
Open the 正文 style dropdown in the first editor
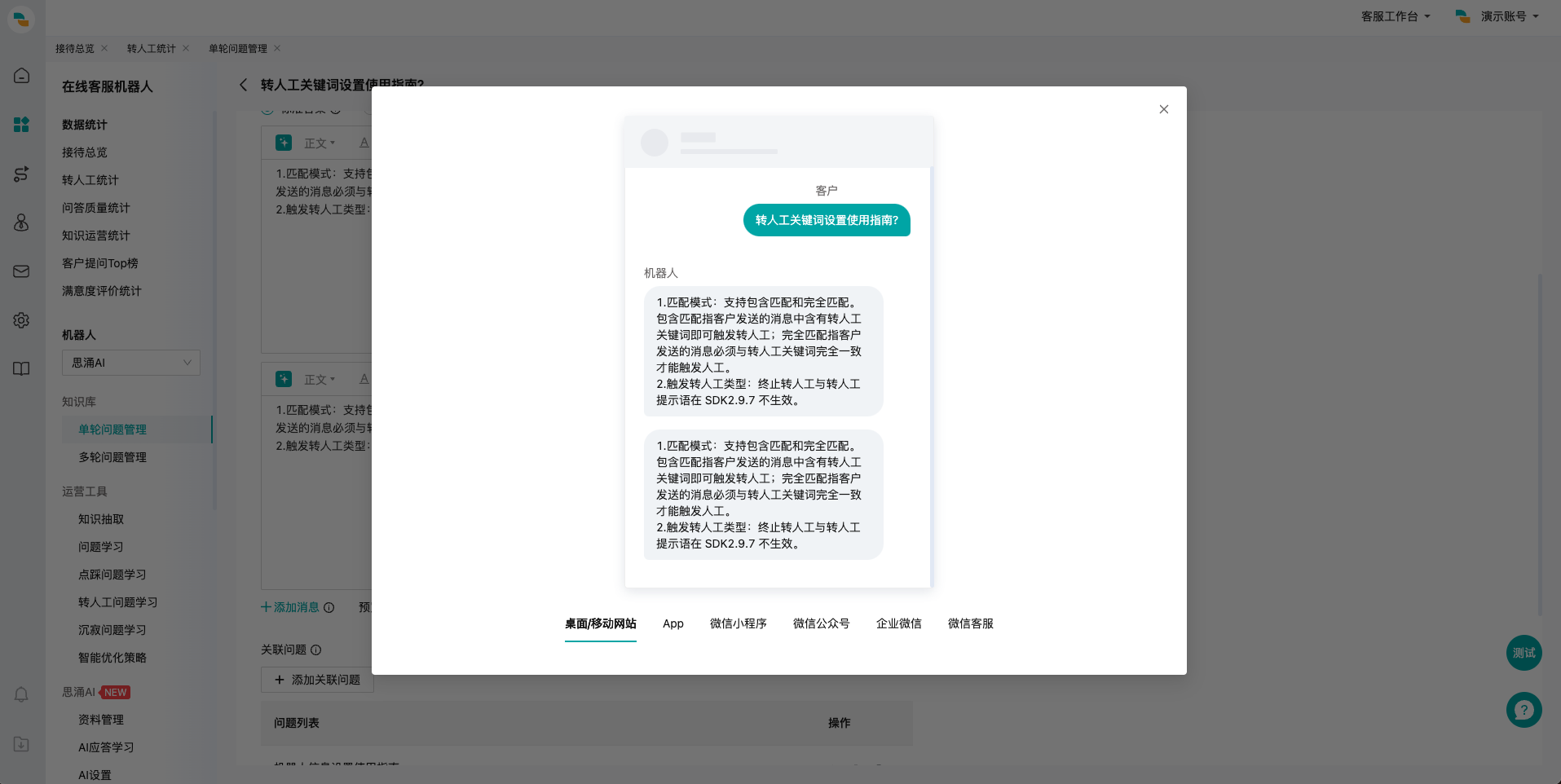point(320,143)
